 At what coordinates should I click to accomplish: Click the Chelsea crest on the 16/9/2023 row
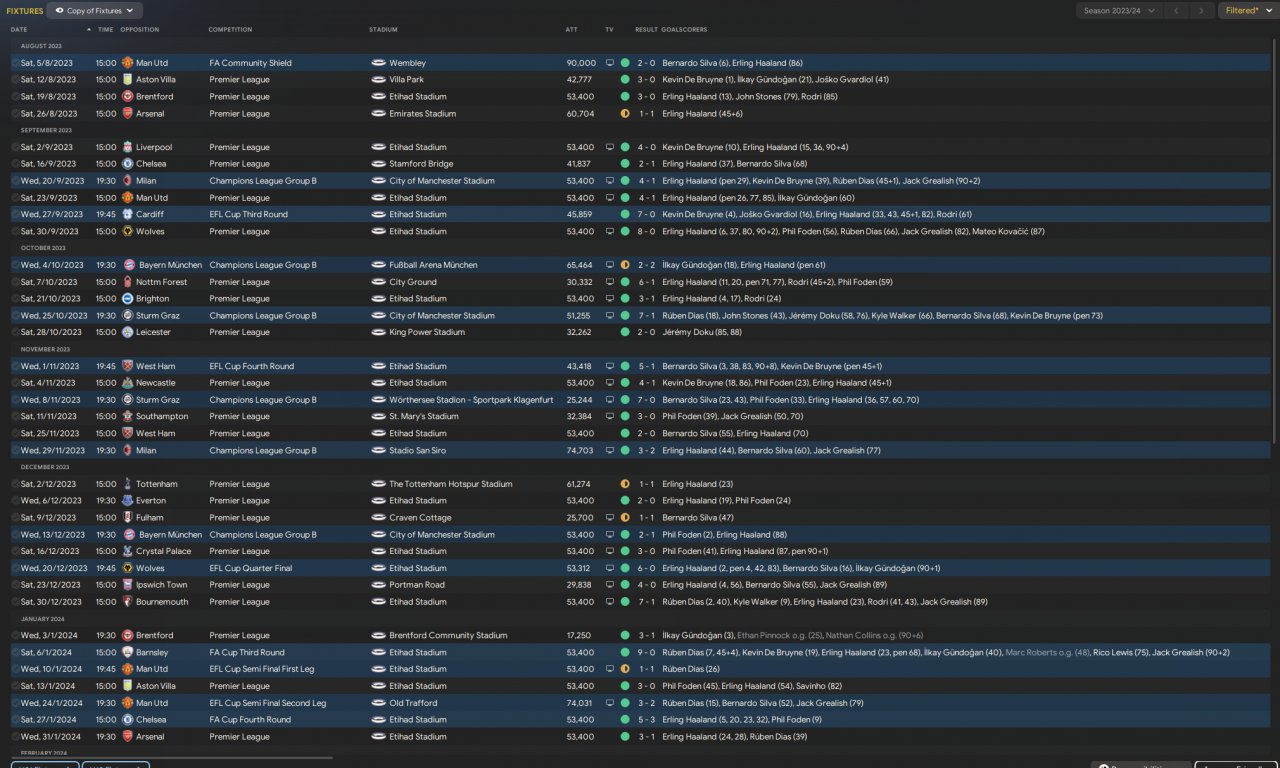[x=127, y=164]
